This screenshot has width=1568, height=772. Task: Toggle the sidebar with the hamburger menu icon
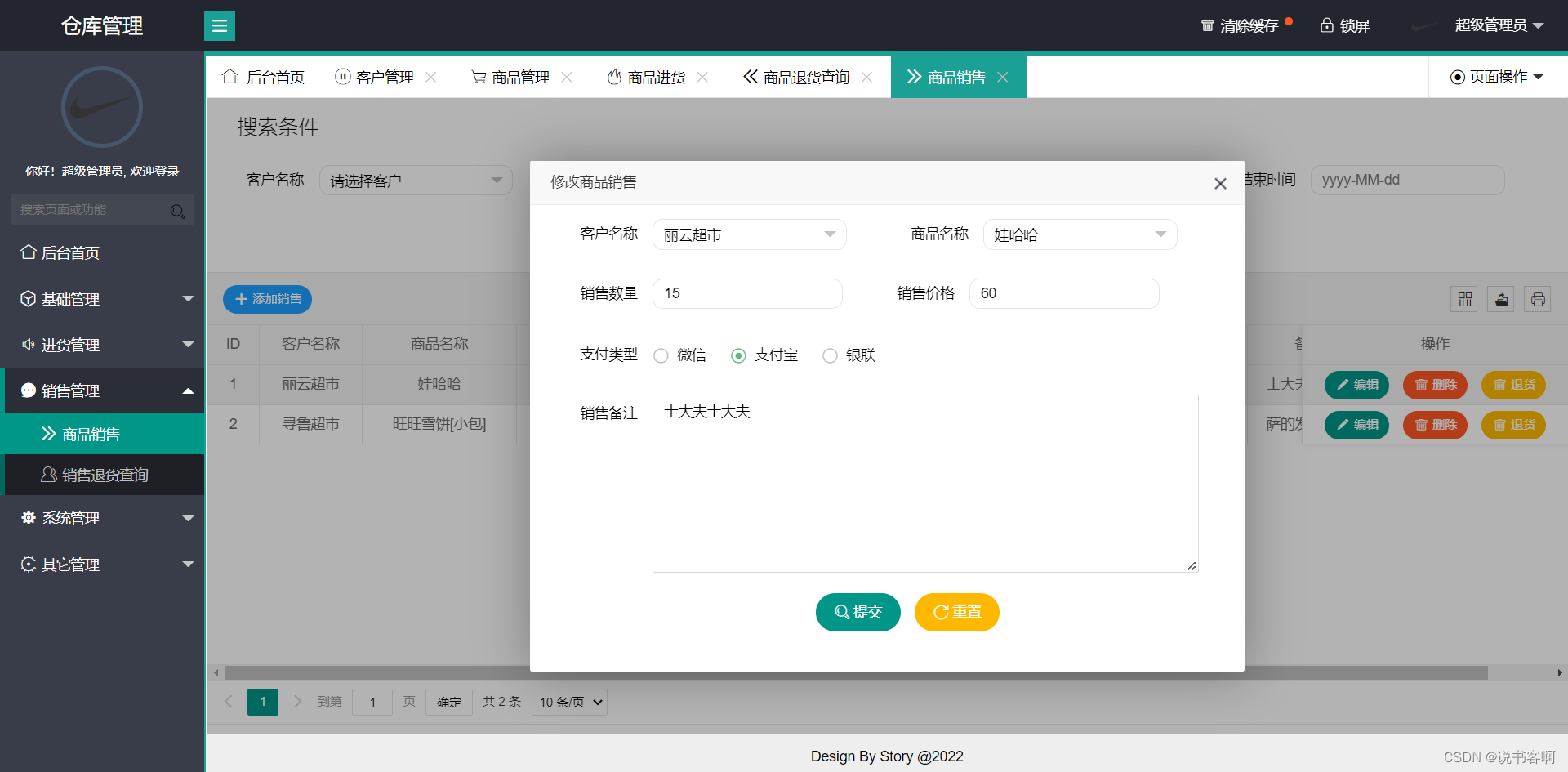tap(219, 25)
